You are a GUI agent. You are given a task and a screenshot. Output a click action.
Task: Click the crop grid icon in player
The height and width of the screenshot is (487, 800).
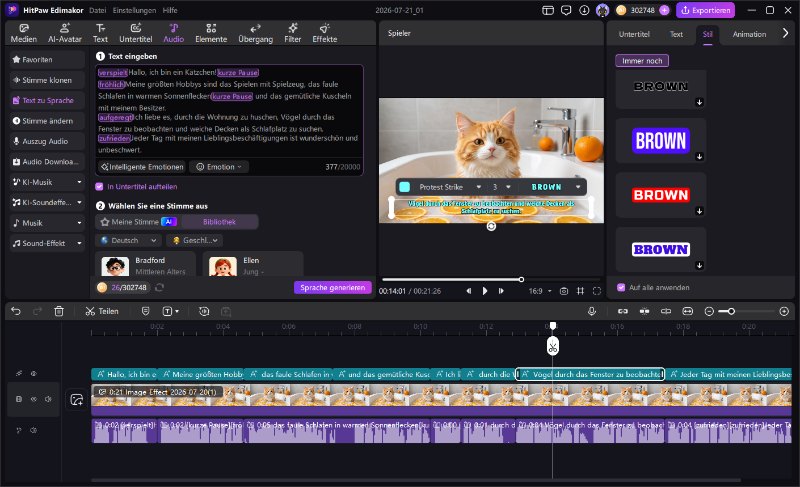580,291
